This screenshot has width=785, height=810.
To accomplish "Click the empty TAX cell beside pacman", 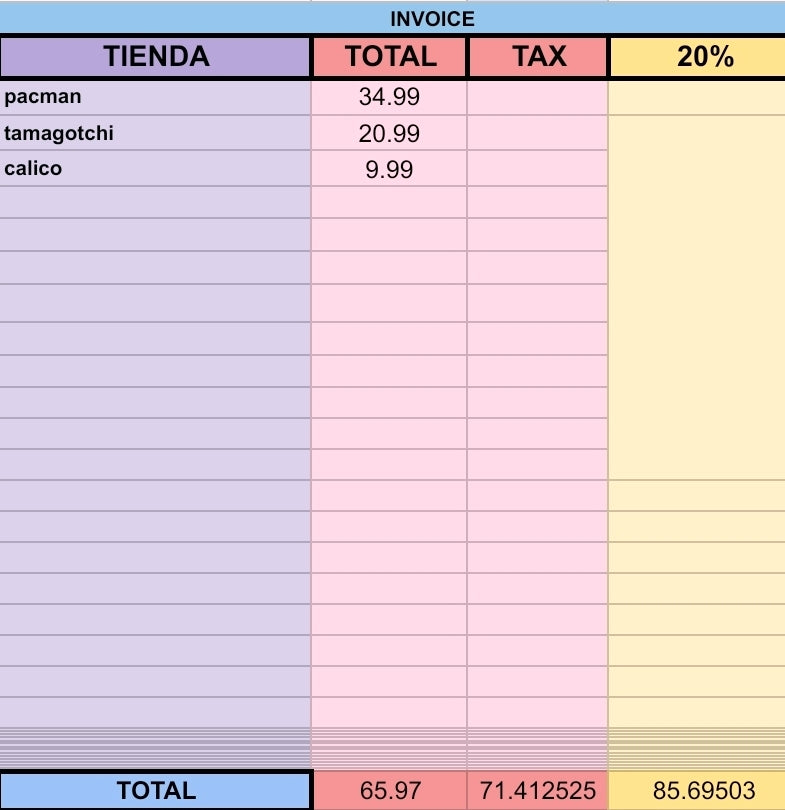I will [x=538, y=97].
